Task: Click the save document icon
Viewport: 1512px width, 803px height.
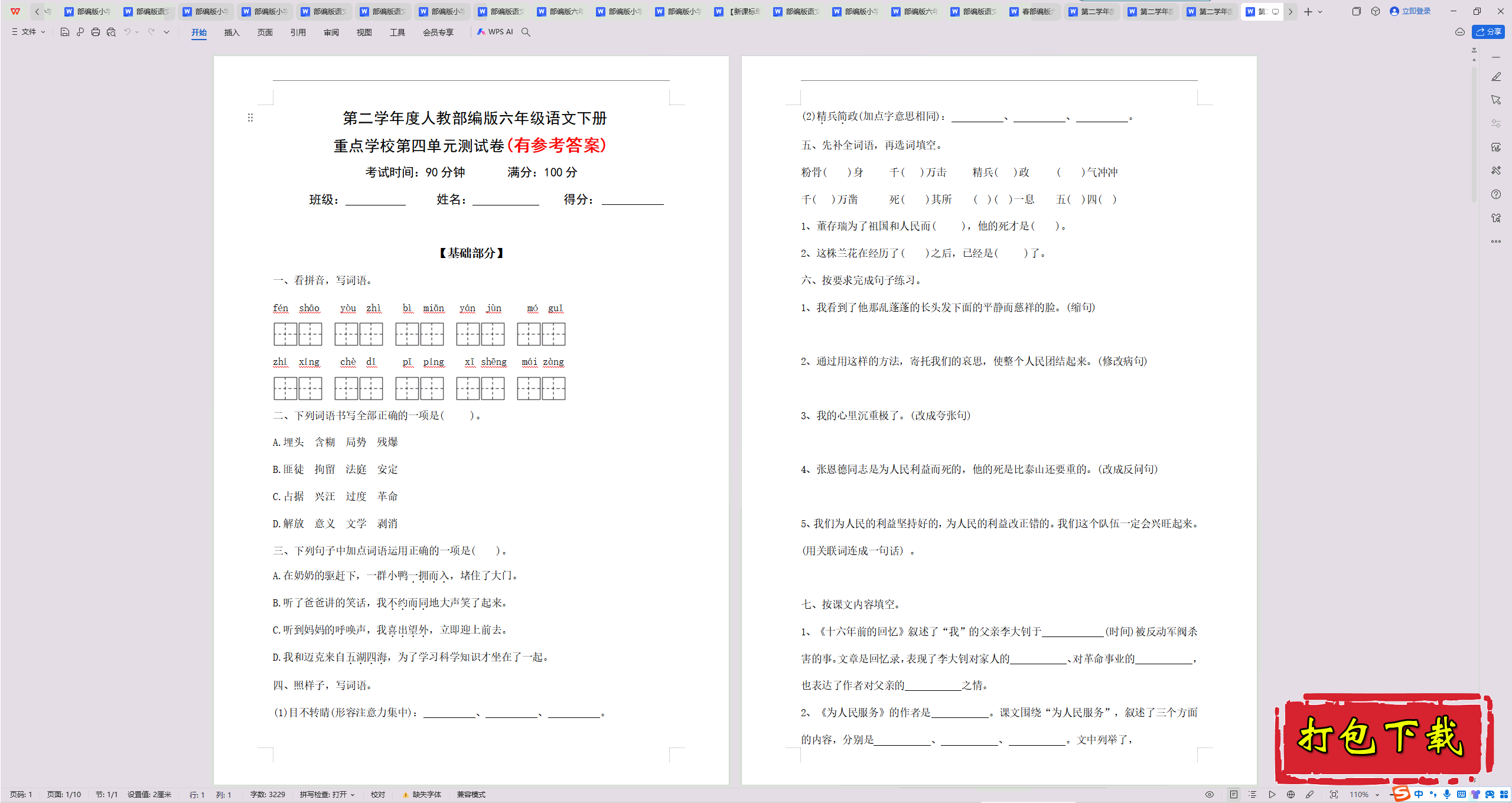Action: click(x=65, y=32)
